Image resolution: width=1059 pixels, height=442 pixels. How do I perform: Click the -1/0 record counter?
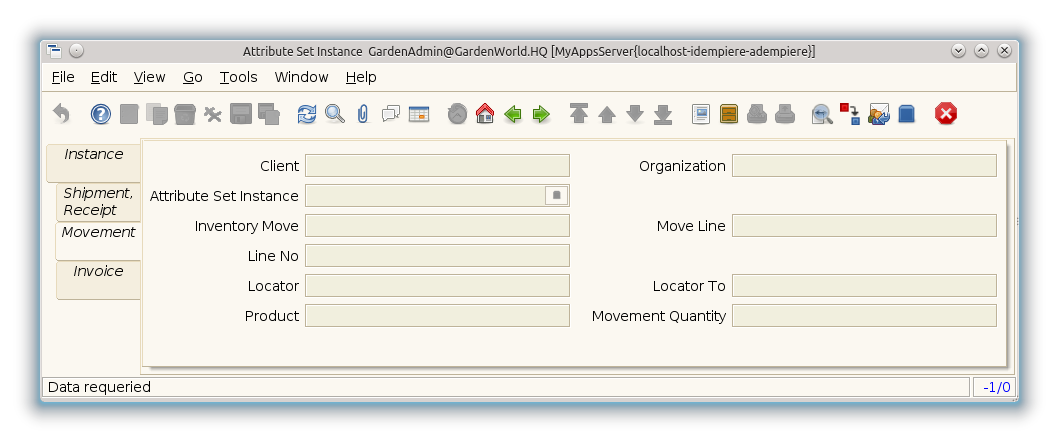[995, 387]
